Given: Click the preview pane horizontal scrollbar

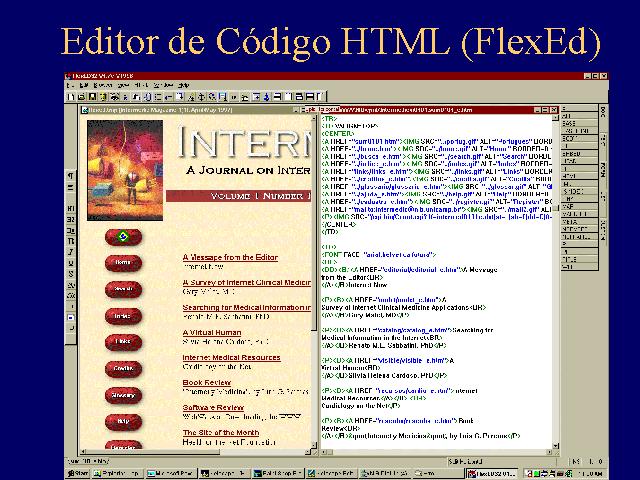Looking at the screenshot, I should [196, 452].
